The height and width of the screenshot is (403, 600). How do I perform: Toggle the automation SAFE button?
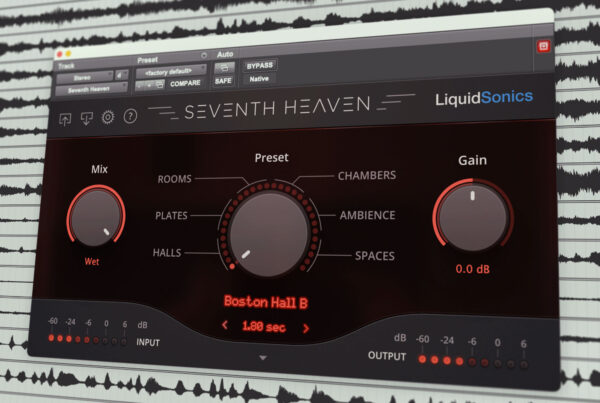pyautogui.click(x=223, y=81)
